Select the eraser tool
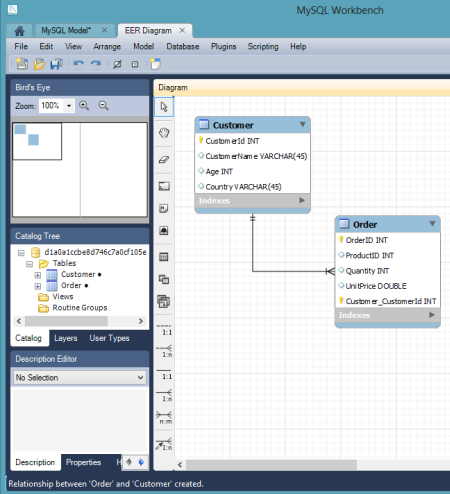This screenshot has height=494, width=450. pos(164,160)
